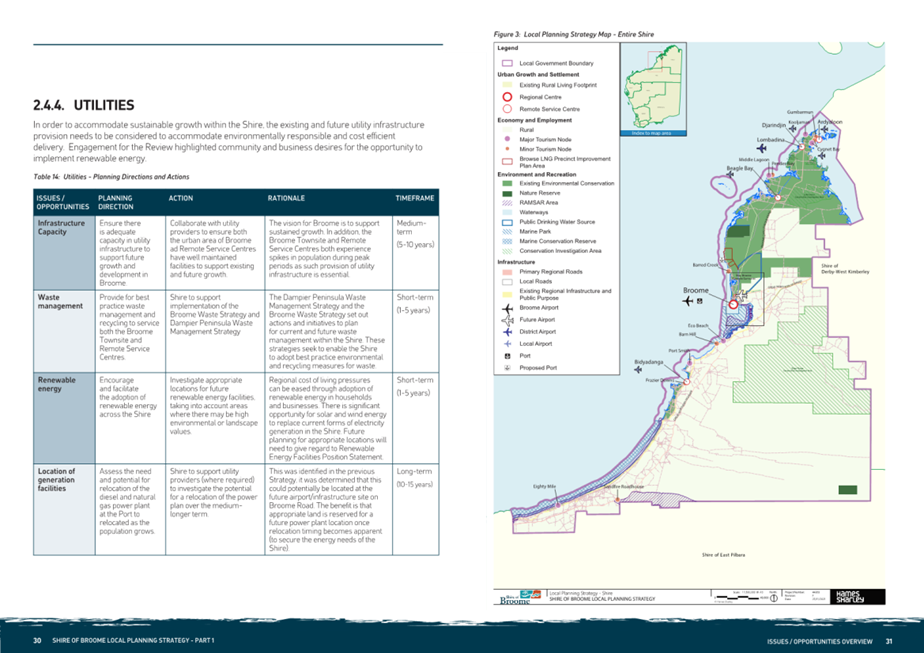
Task: Click the Western Australia index map thumbnail
Action: 654,89
